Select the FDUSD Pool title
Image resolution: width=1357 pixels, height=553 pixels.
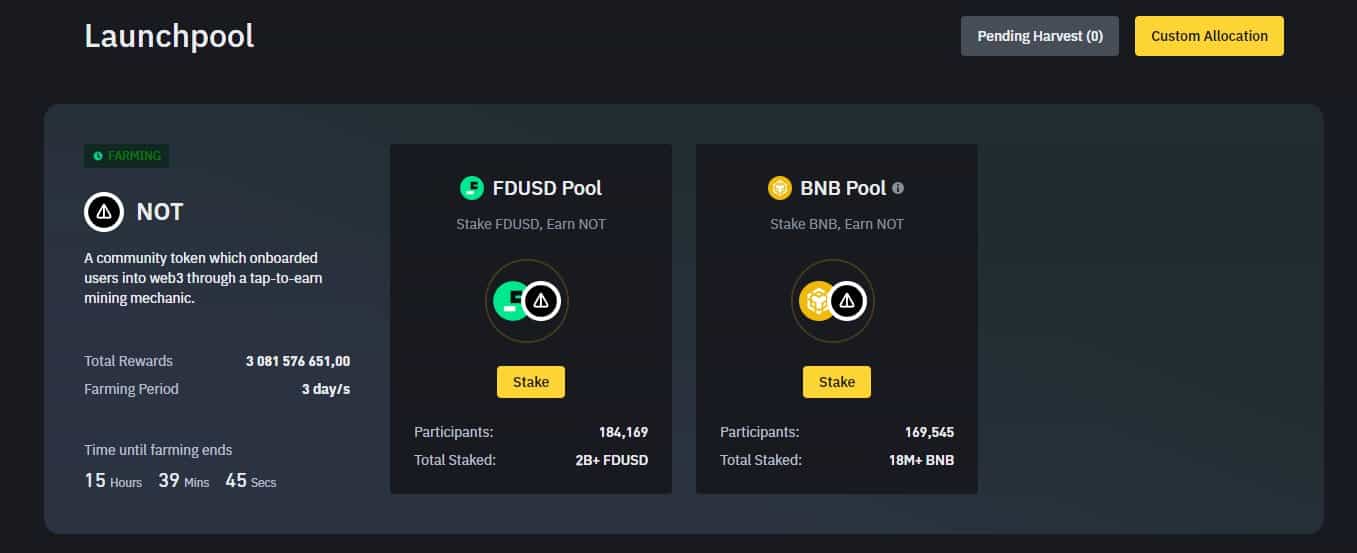click(x=547, y=188)
